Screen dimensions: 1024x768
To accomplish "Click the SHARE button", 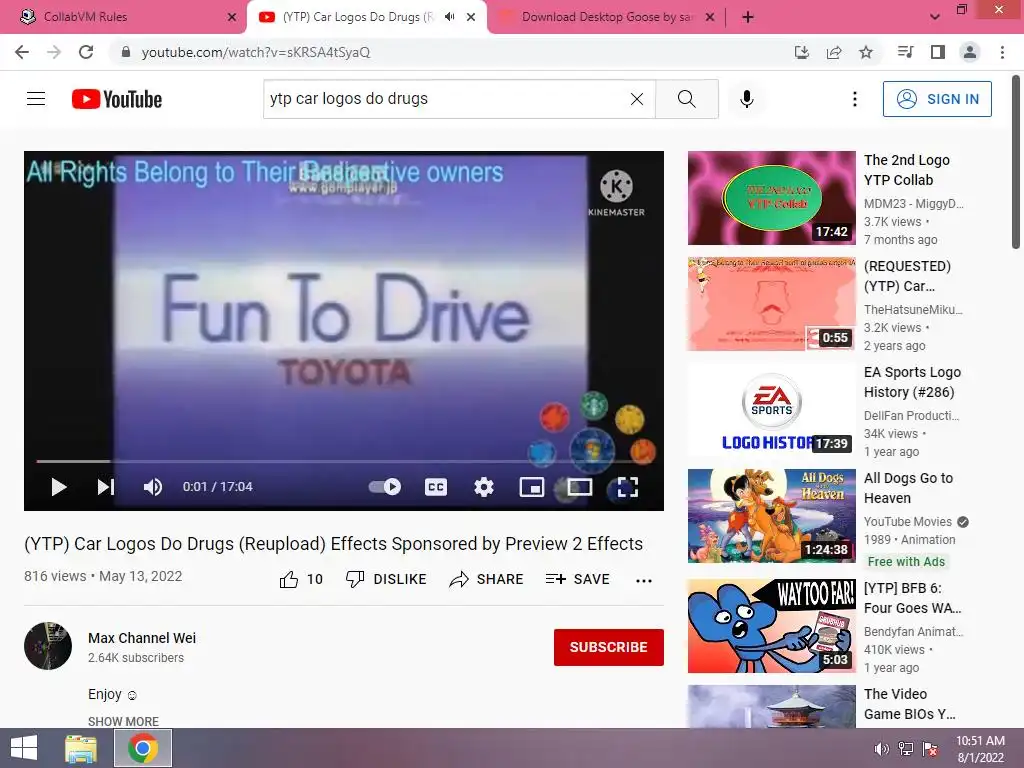I will [x=487, y=579].
